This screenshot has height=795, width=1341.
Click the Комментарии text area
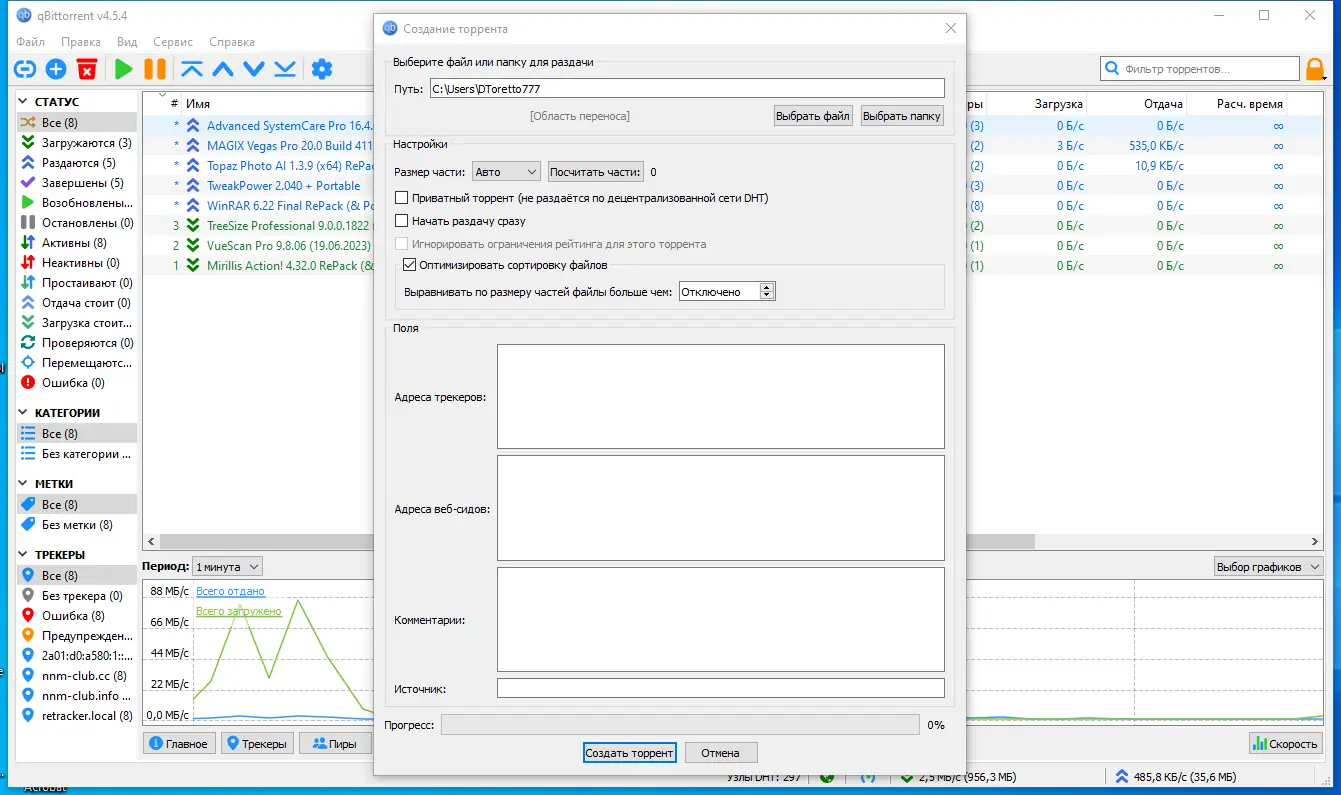pos(720,620)
